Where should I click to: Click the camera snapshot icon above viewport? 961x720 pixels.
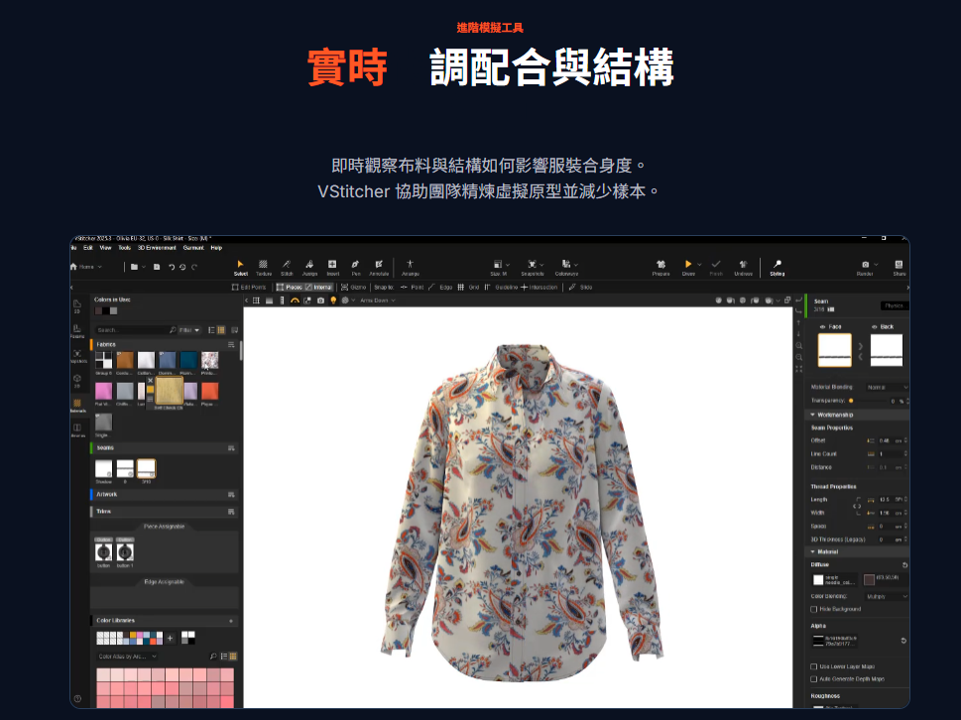[320, 300]
